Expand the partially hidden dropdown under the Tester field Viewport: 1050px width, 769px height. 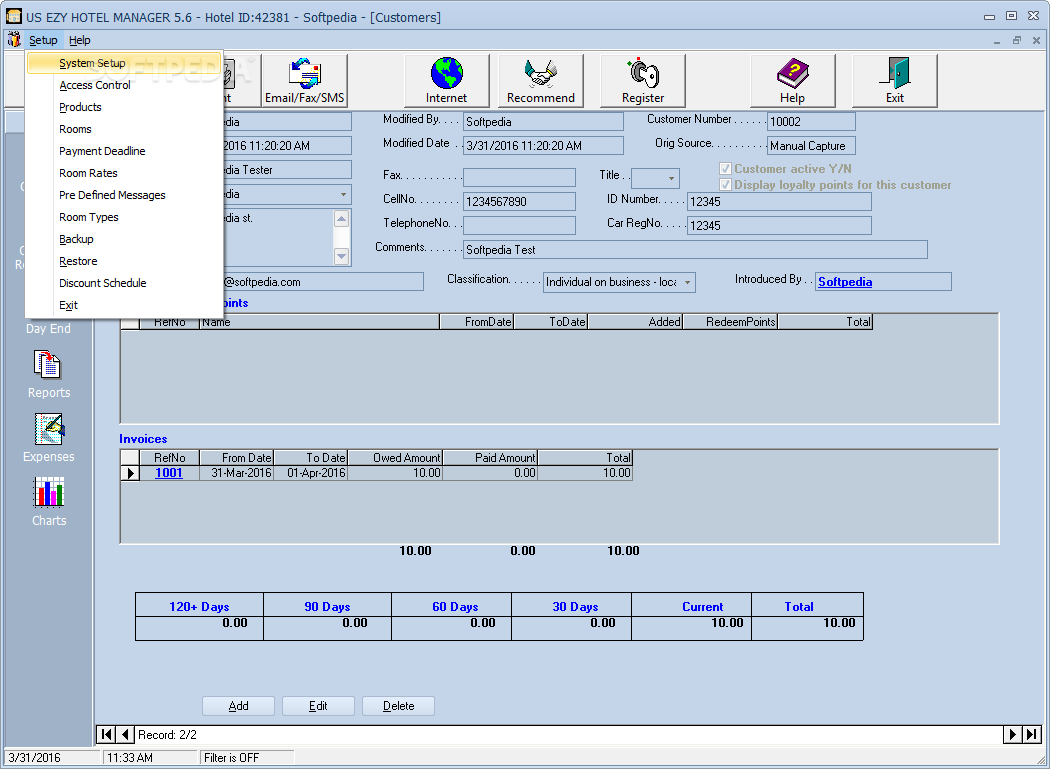344,194
